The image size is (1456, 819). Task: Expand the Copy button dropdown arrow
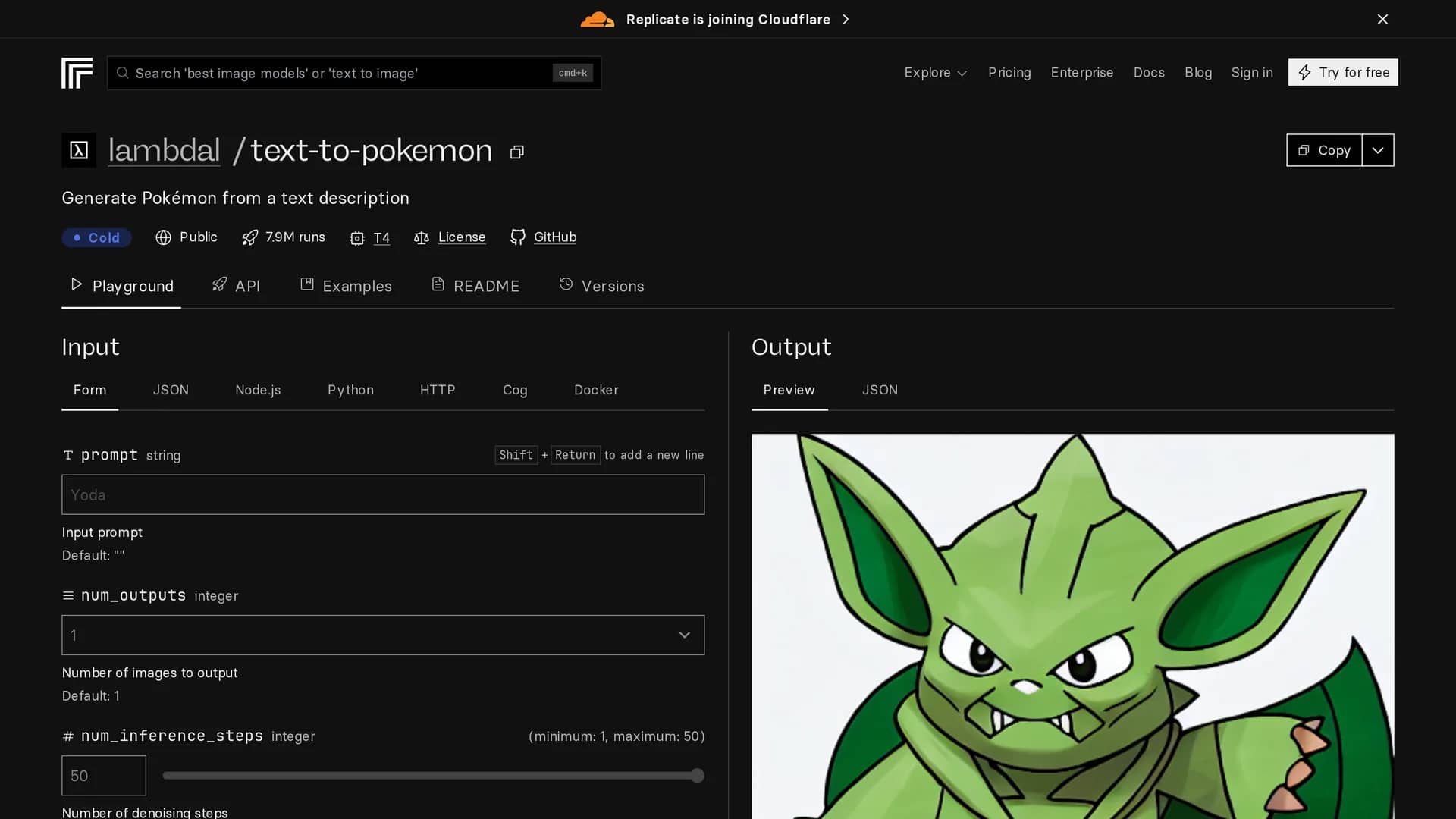click(x=1378, y=150)
